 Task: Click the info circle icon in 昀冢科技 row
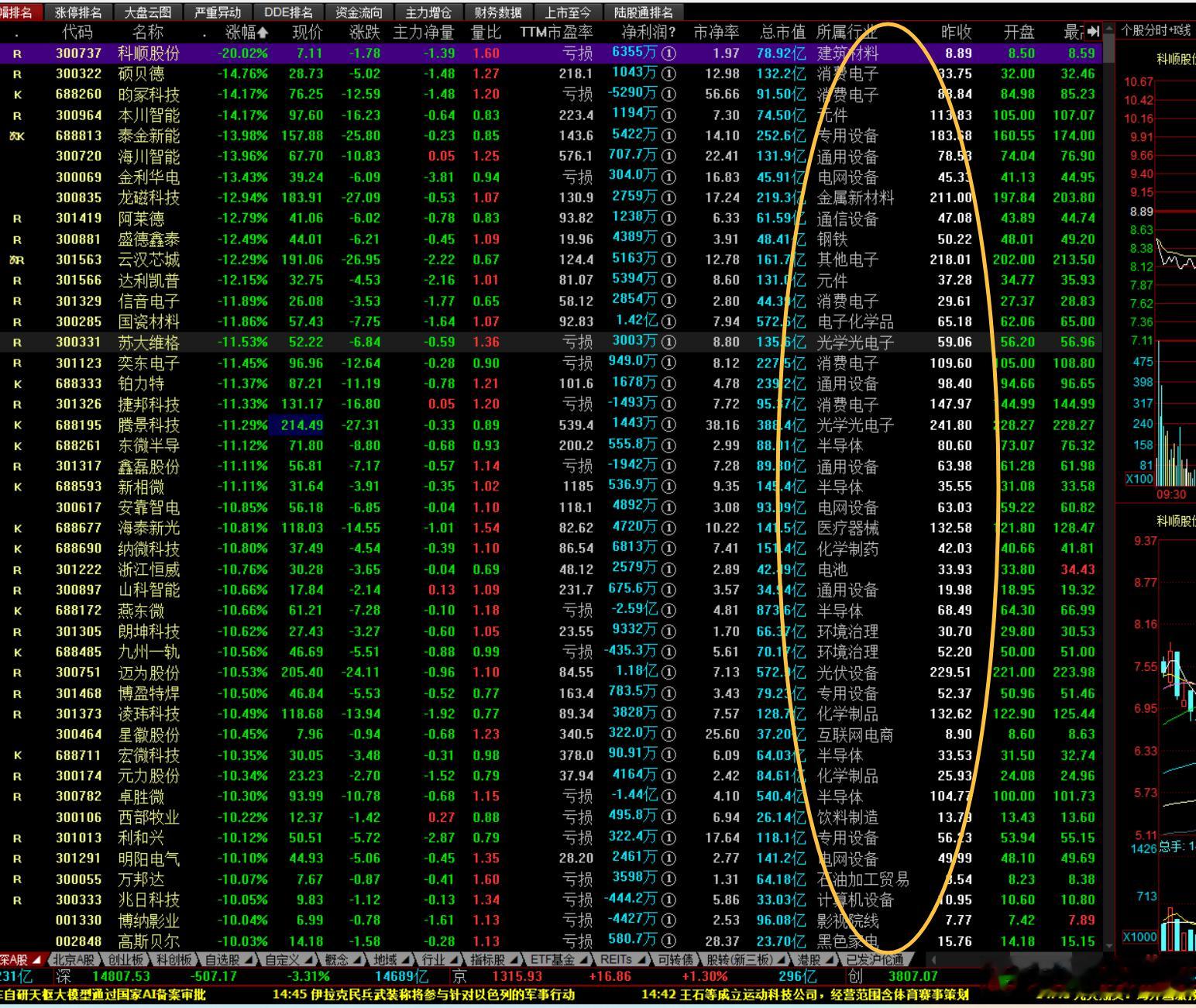(x=668, y=95)
